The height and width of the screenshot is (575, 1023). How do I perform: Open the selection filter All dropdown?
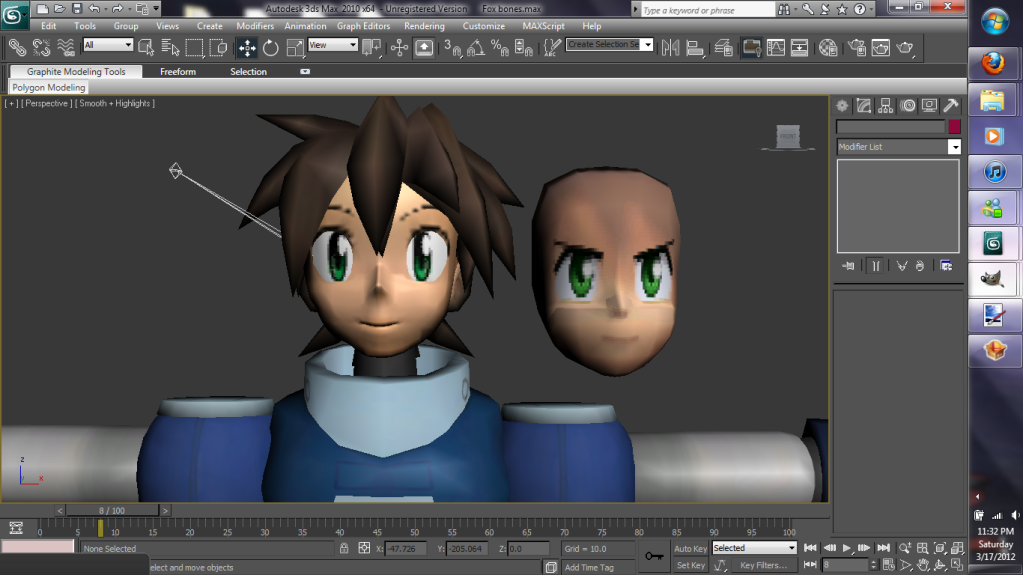(x=108, y=44)
